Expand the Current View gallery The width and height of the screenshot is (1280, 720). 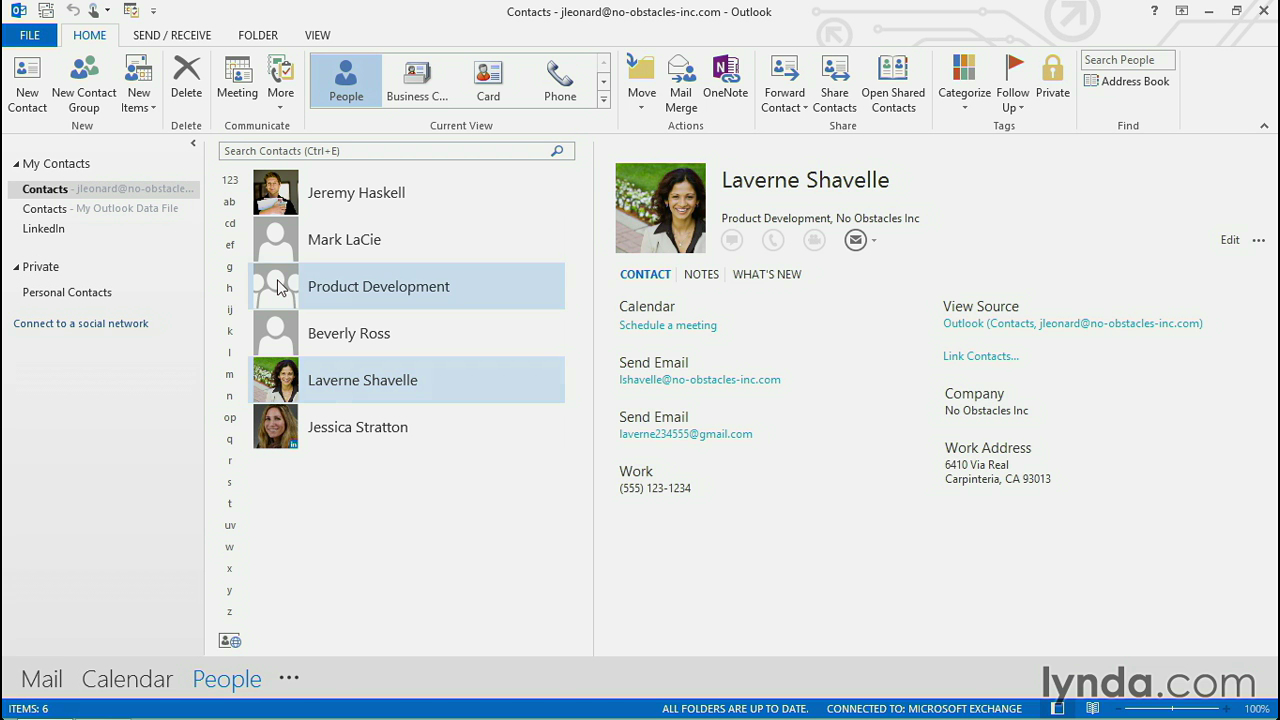pos(603,99)
